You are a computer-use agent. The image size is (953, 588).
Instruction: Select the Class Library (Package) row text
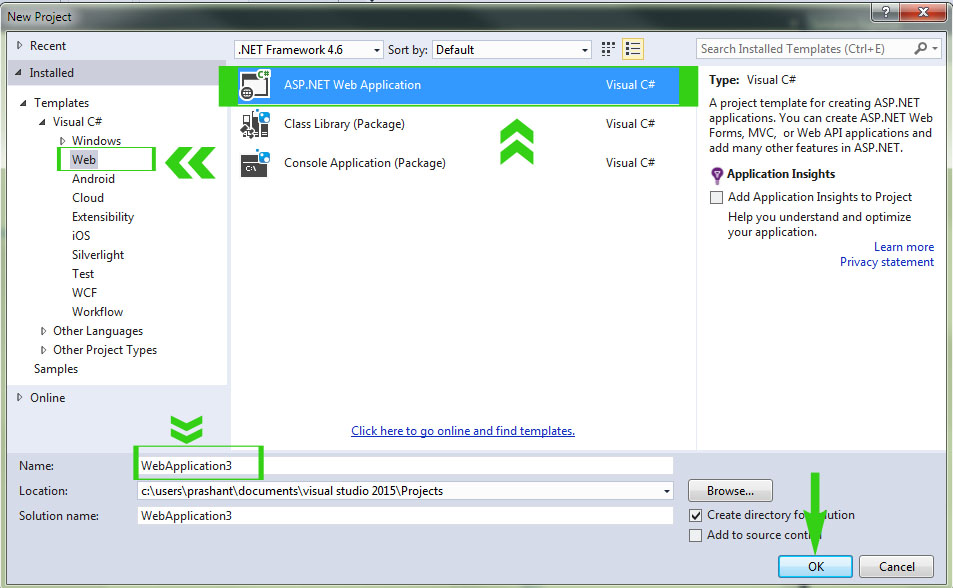point(344,124)
